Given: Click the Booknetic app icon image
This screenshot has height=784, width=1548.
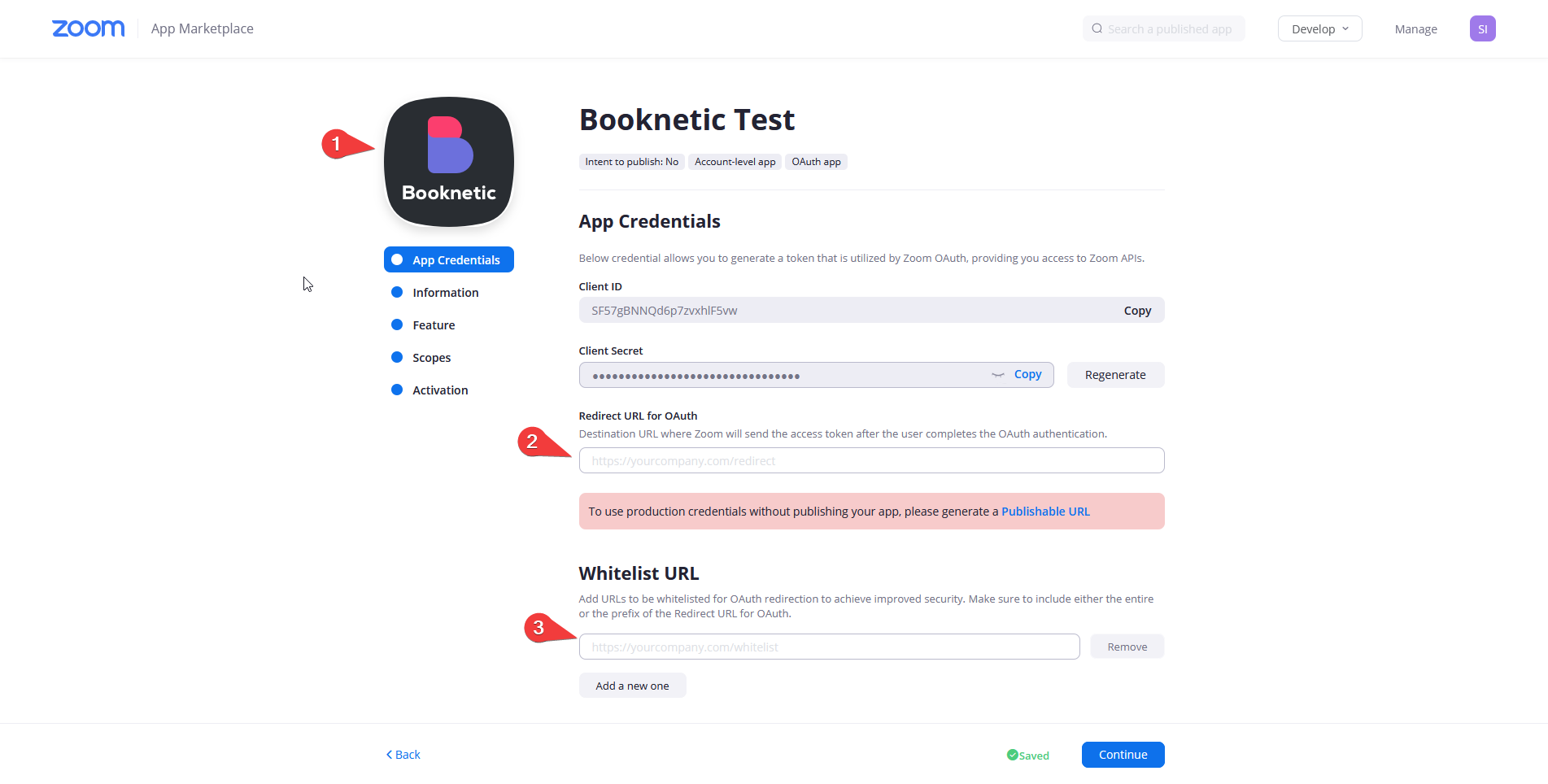Looking at the screenshot, I should 449,162.
